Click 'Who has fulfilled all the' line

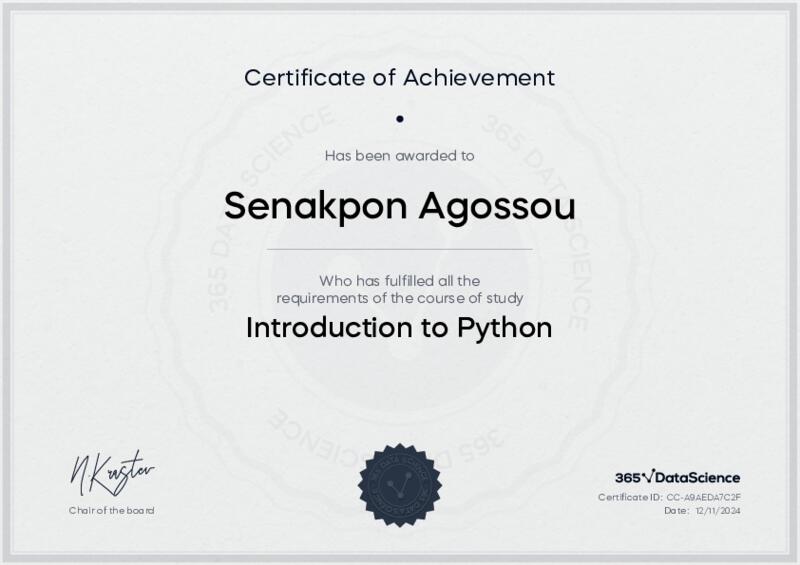pos(399,281)
